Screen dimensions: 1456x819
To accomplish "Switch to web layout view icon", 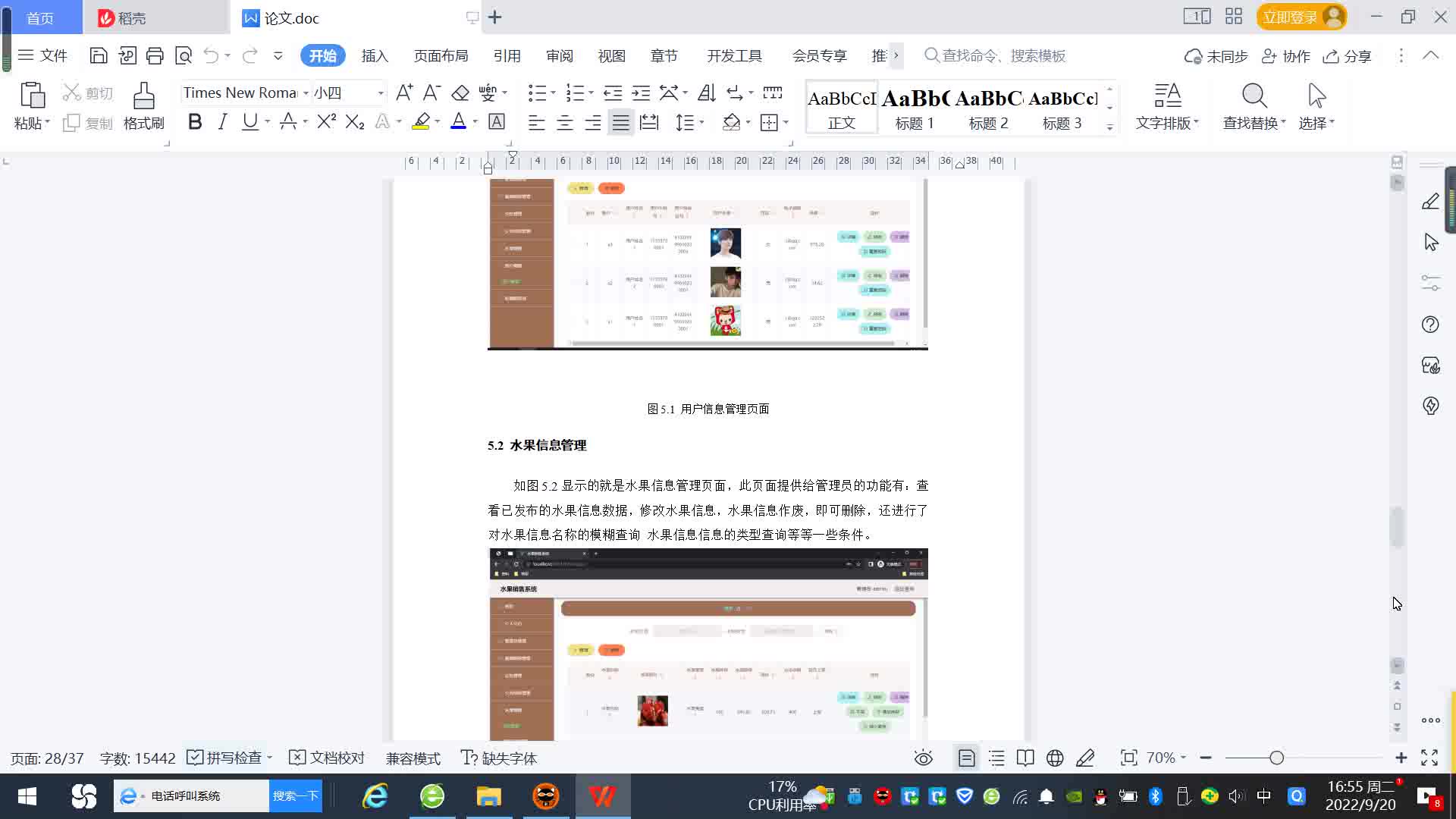I will 1054,758.
